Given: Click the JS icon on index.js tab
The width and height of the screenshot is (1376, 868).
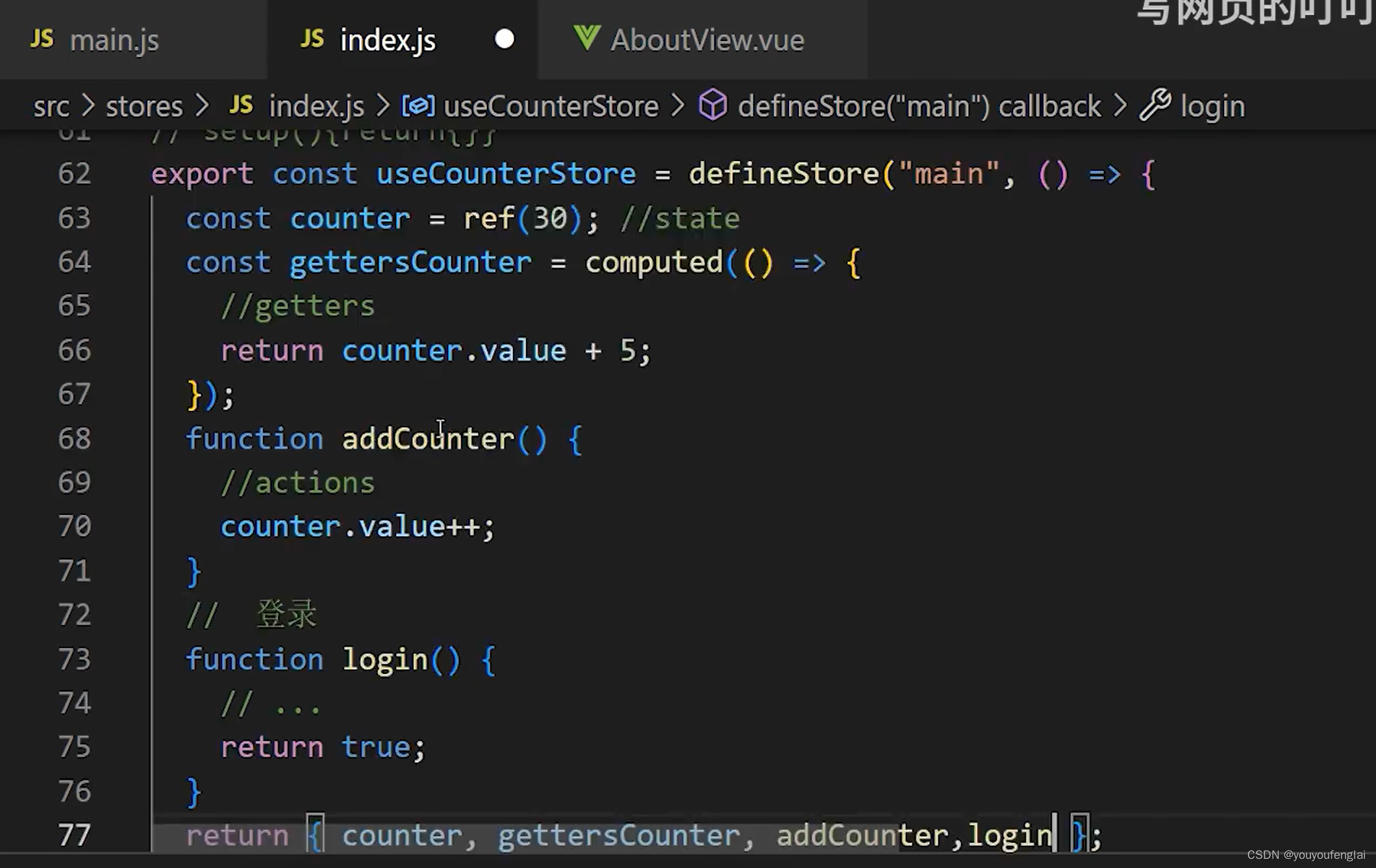Looking at the screenshot, I should click(312, 39).
